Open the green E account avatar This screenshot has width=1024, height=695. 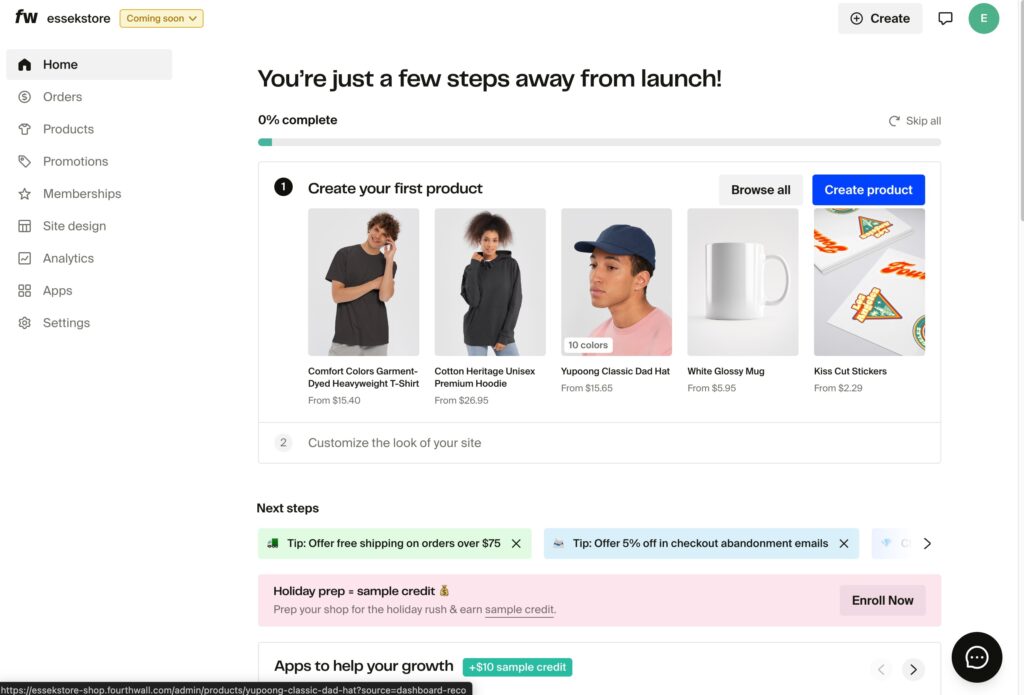pos(983,18)
